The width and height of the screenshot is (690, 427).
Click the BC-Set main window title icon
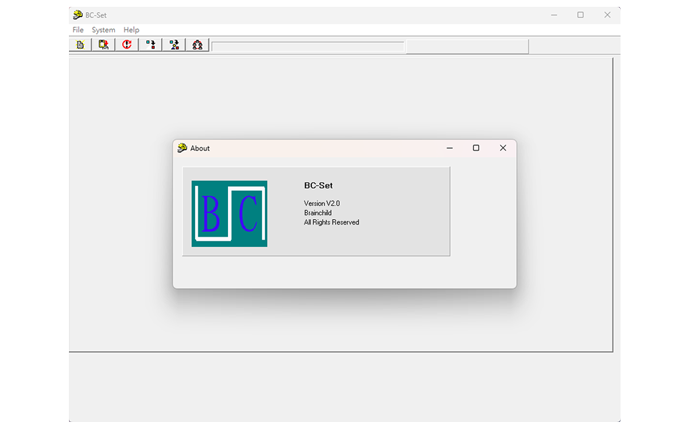(x=78, y=15)
